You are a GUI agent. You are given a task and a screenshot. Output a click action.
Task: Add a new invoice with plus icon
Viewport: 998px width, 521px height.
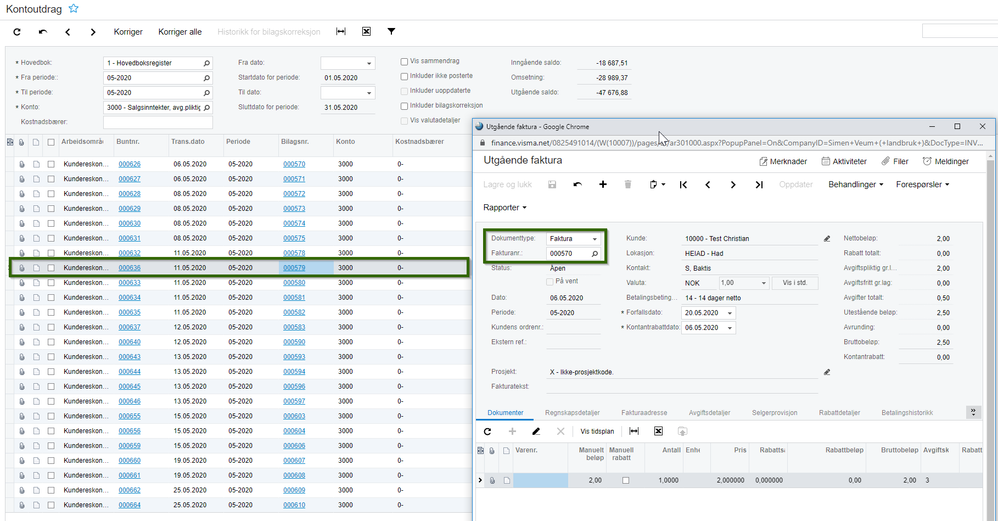click(x=603, y=185)
